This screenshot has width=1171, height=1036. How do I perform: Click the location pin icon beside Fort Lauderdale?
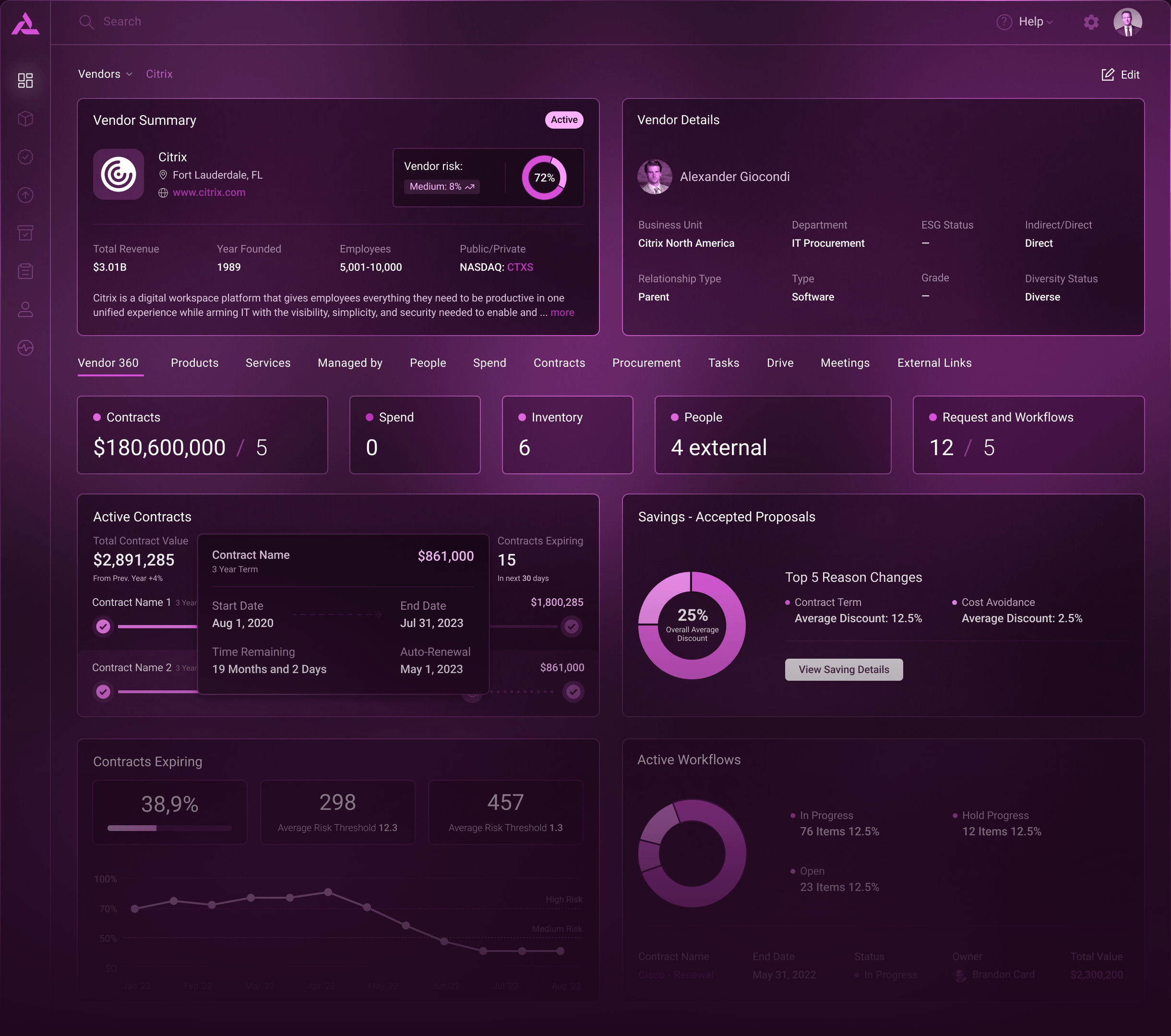click(163, 175)
